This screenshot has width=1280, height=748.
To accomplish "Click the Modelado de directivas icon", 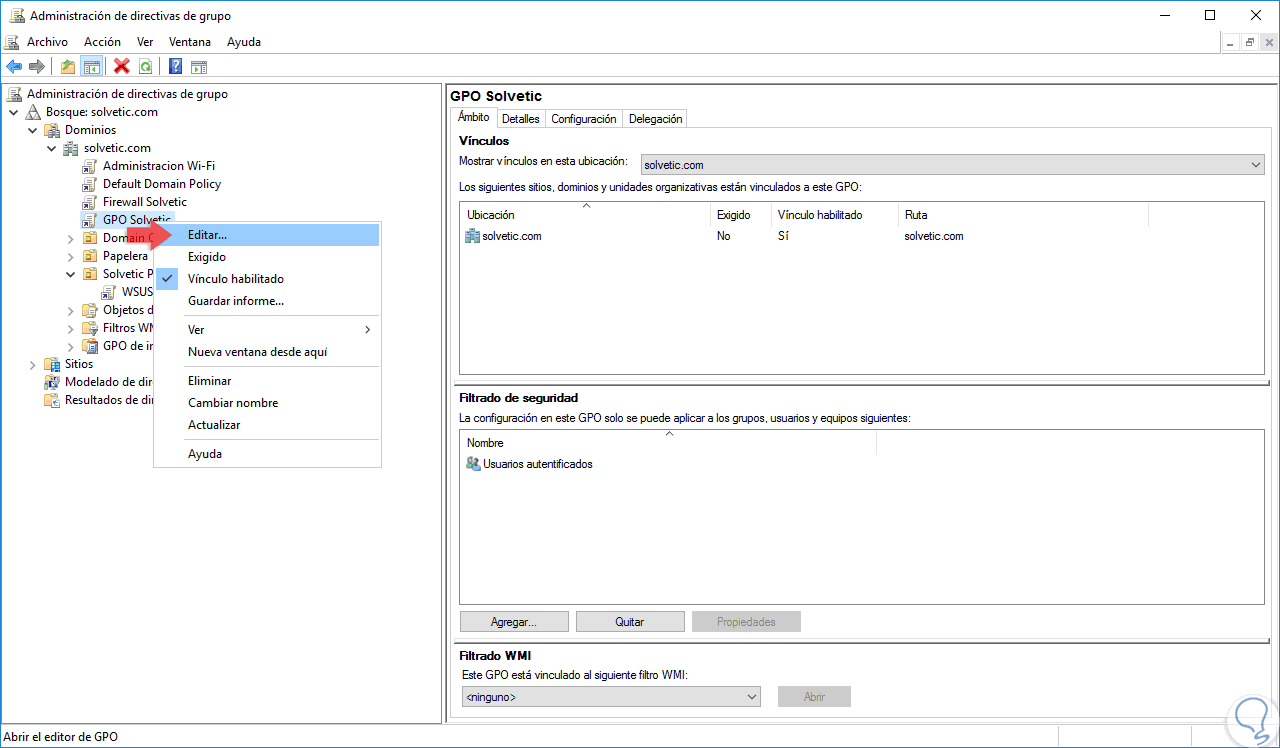I will coord(52,382).
